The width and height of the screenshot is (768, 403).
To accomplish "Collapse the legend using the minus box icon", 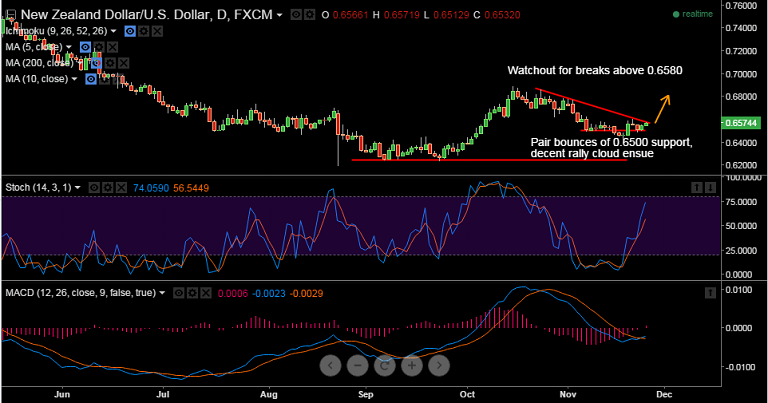I will pos(10,15).
